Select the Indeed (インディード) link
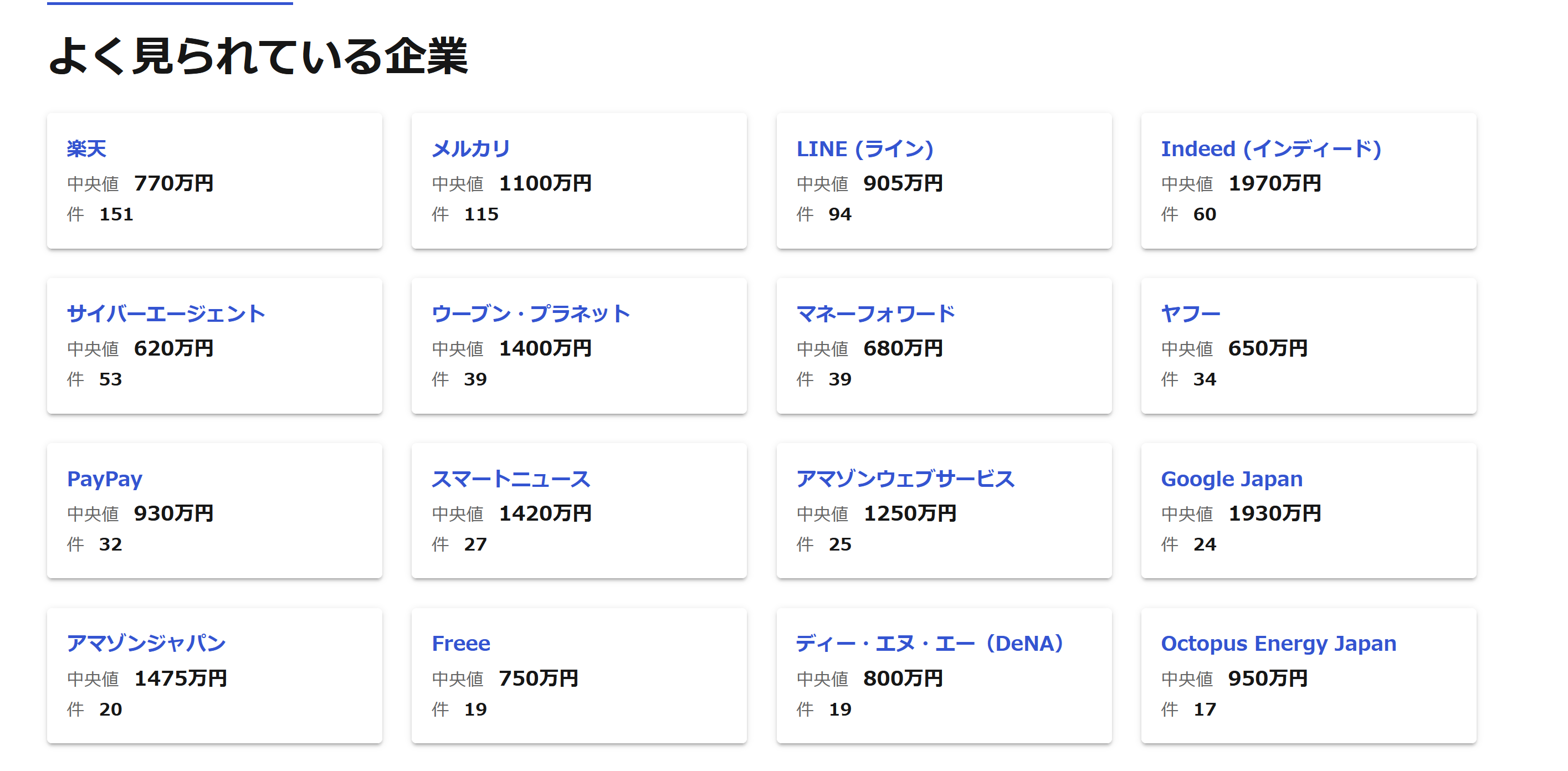 pyautogui.click(x=1271, y=149)
